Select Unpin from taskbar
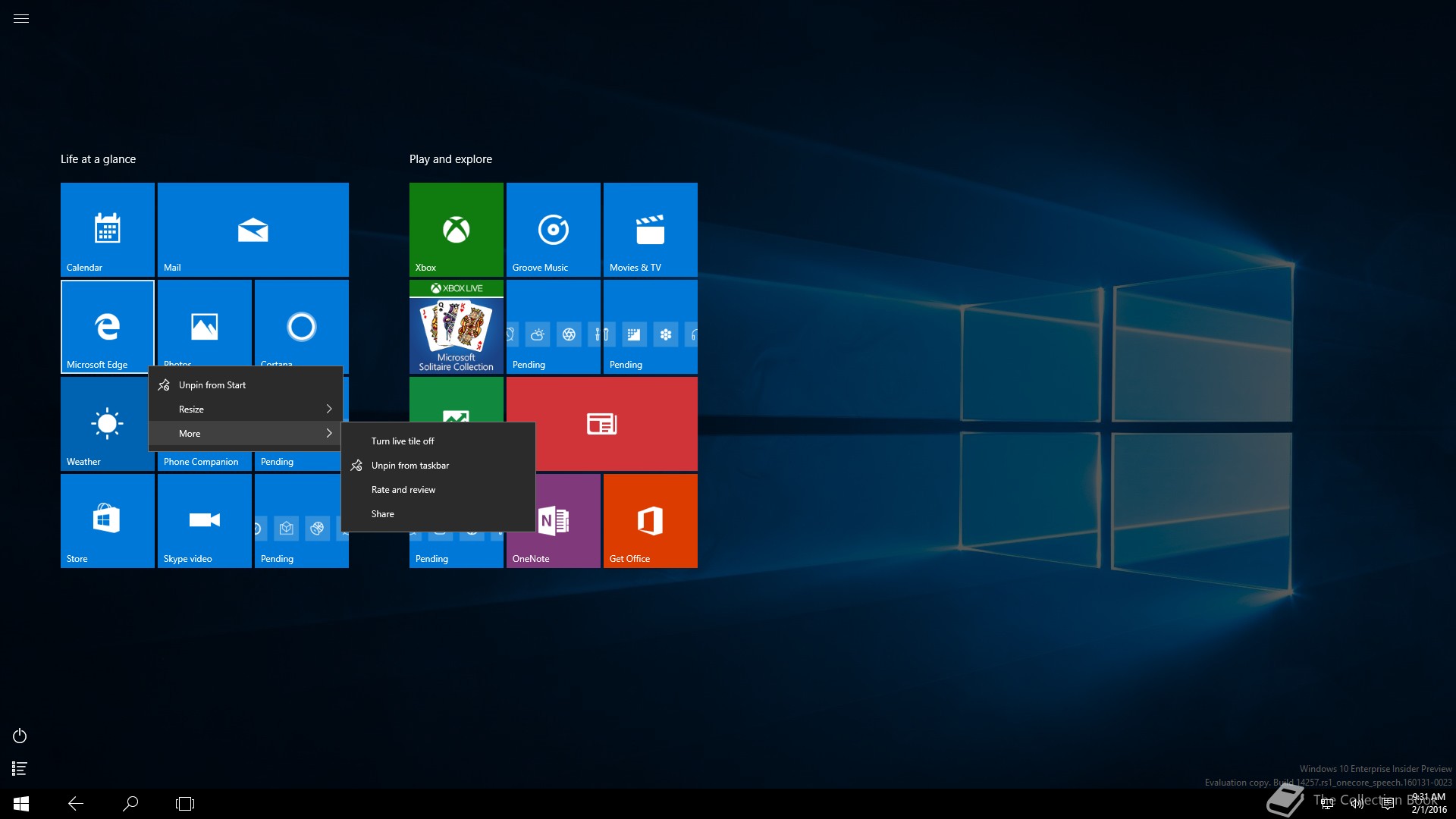 438,466
